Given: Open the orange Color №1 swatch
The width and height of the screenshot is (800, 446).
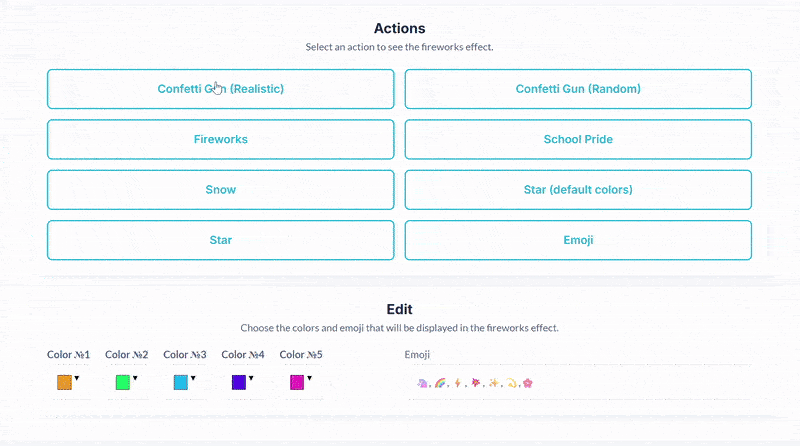Looking at the screenshot, I should (65, 382).
